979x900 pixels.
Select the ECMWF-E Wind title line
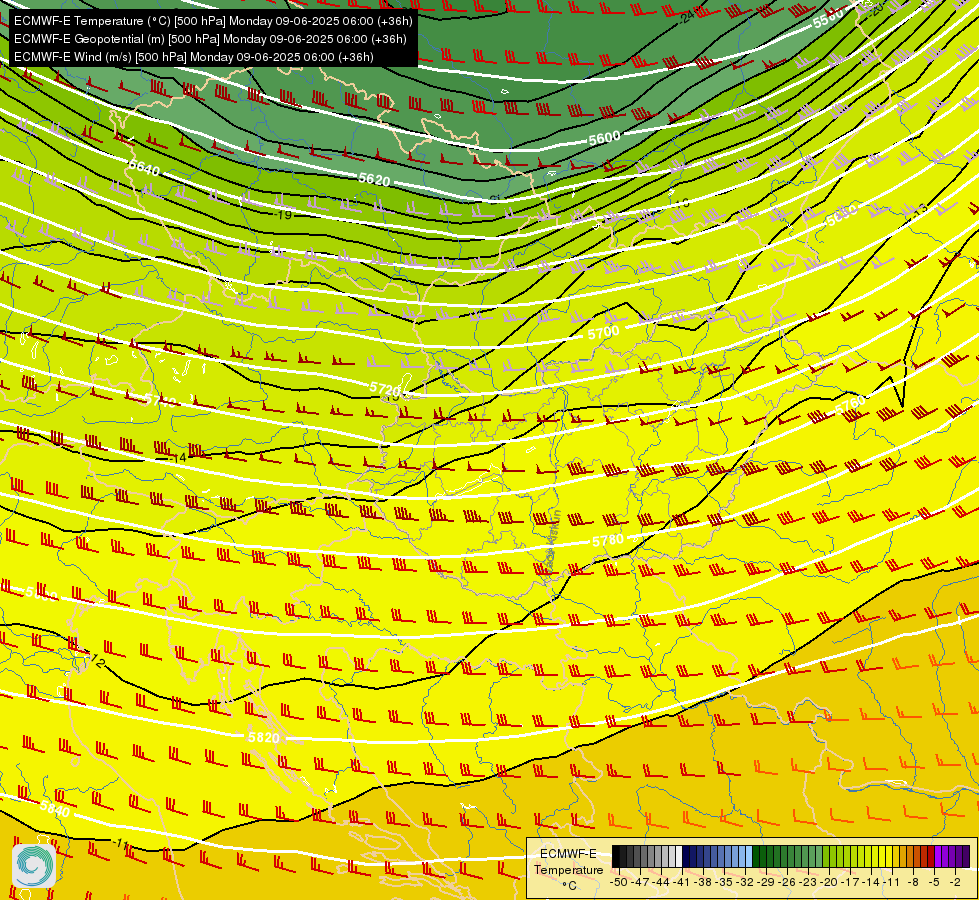(194, 57)
